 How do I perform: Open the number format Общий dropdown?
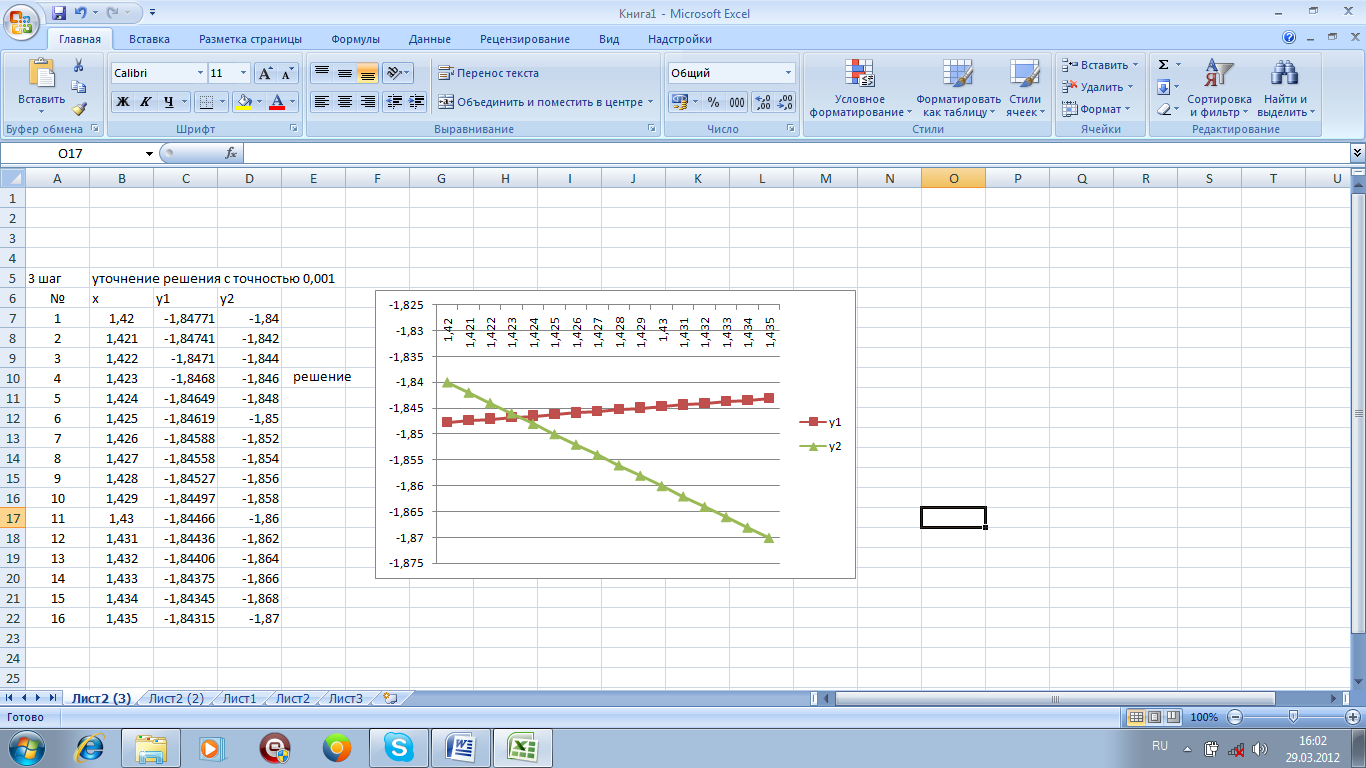pyautogui.click(x=788, y=73)
